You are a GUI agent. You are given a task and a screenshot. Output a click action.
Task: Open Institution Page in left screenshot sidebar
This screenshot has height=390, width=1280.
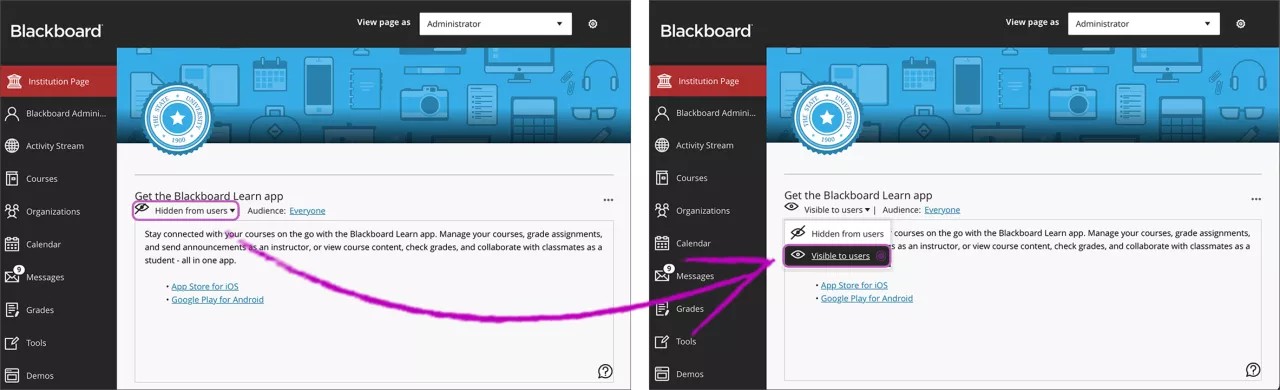pyautogui.click(x=58, y=81)
